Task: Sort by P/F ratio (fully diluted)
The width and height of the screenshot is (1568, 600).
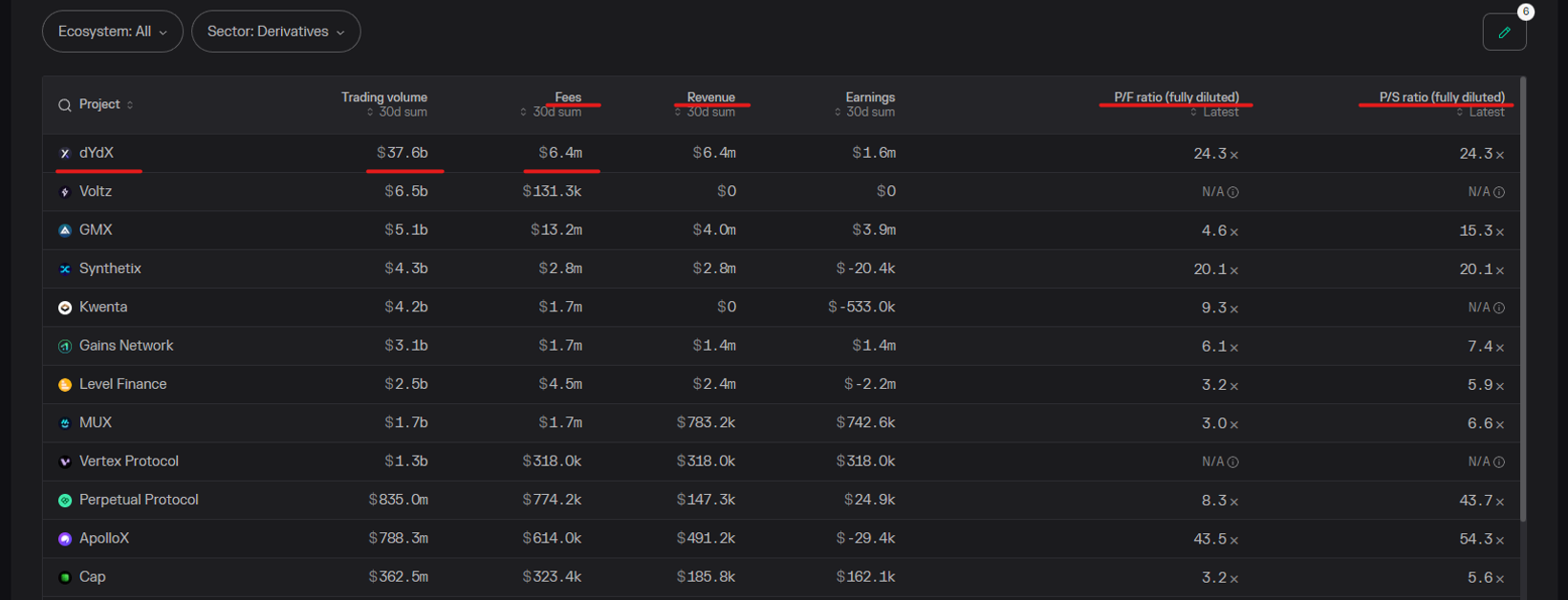Action: 1176,104
